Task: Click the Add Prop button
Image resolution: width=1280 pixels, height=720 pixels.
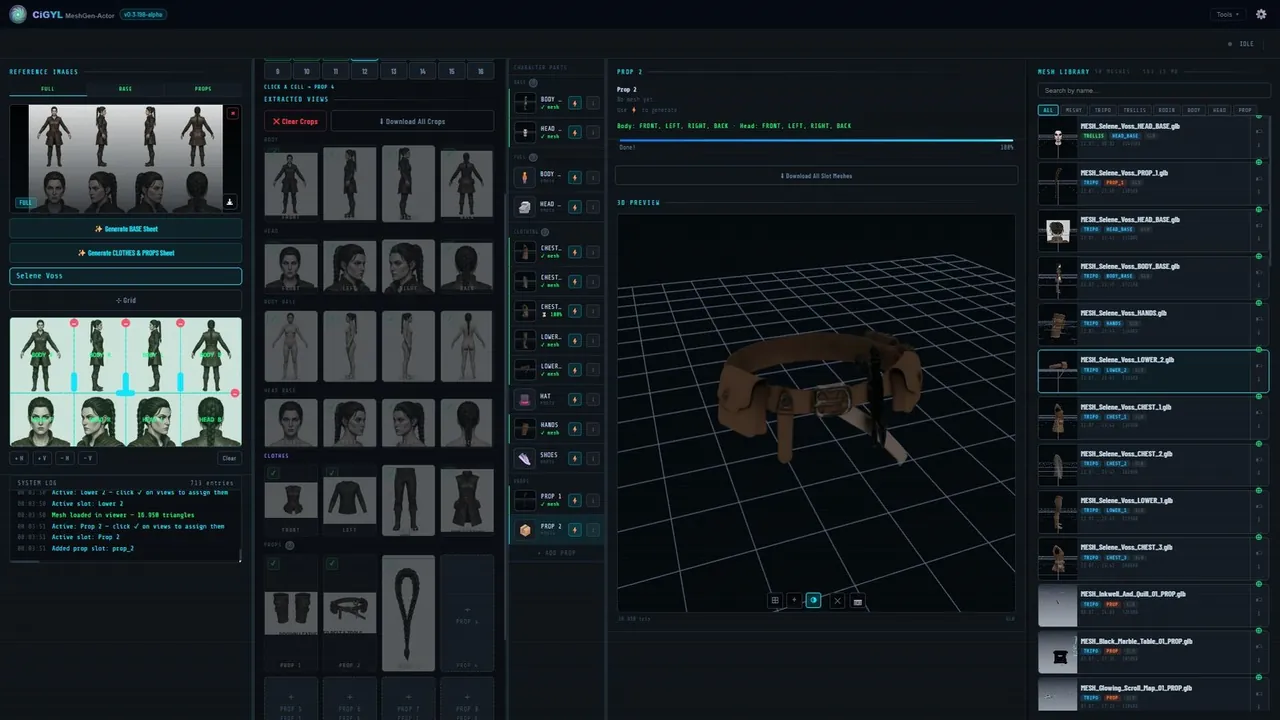Action: point(556,552)
